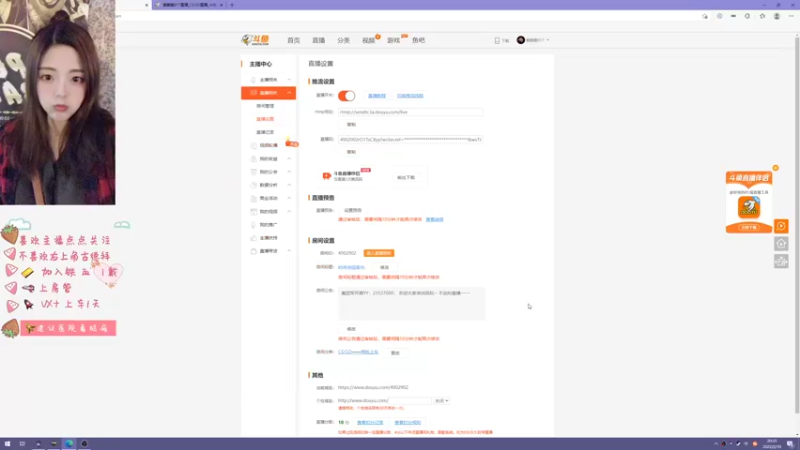
Task: Toggle the 直播开关 live switch
Action: [346, 95]
